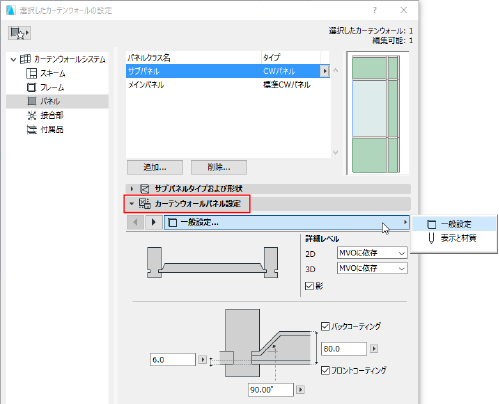Open the arrow beside the 90.00° field
The width and height of the screenshot is (499, 404).
pyautogui.click(x=300, y=389)
